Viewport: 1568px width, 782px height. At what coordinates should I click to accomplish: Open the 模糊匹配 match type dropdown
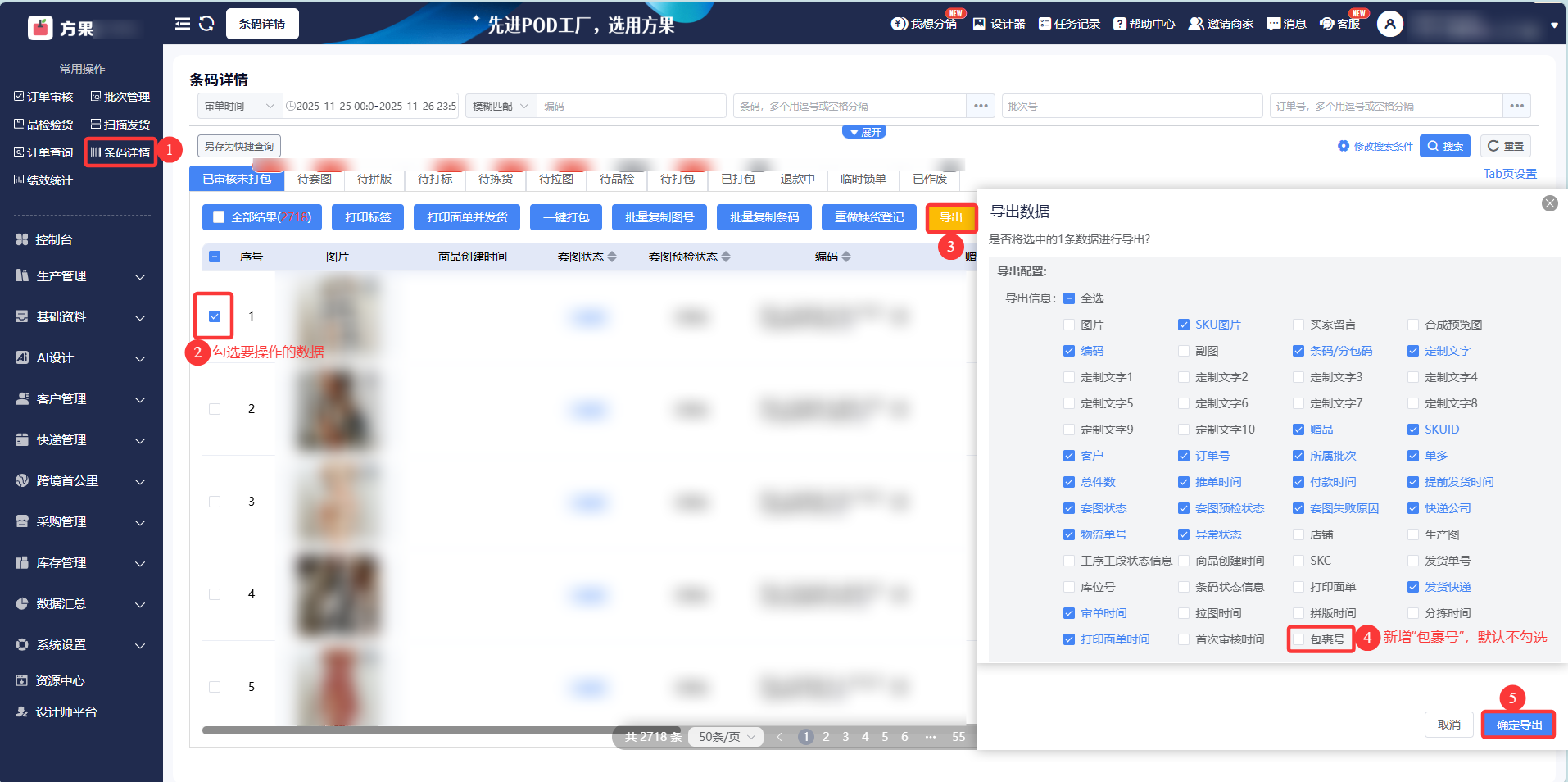501,106
